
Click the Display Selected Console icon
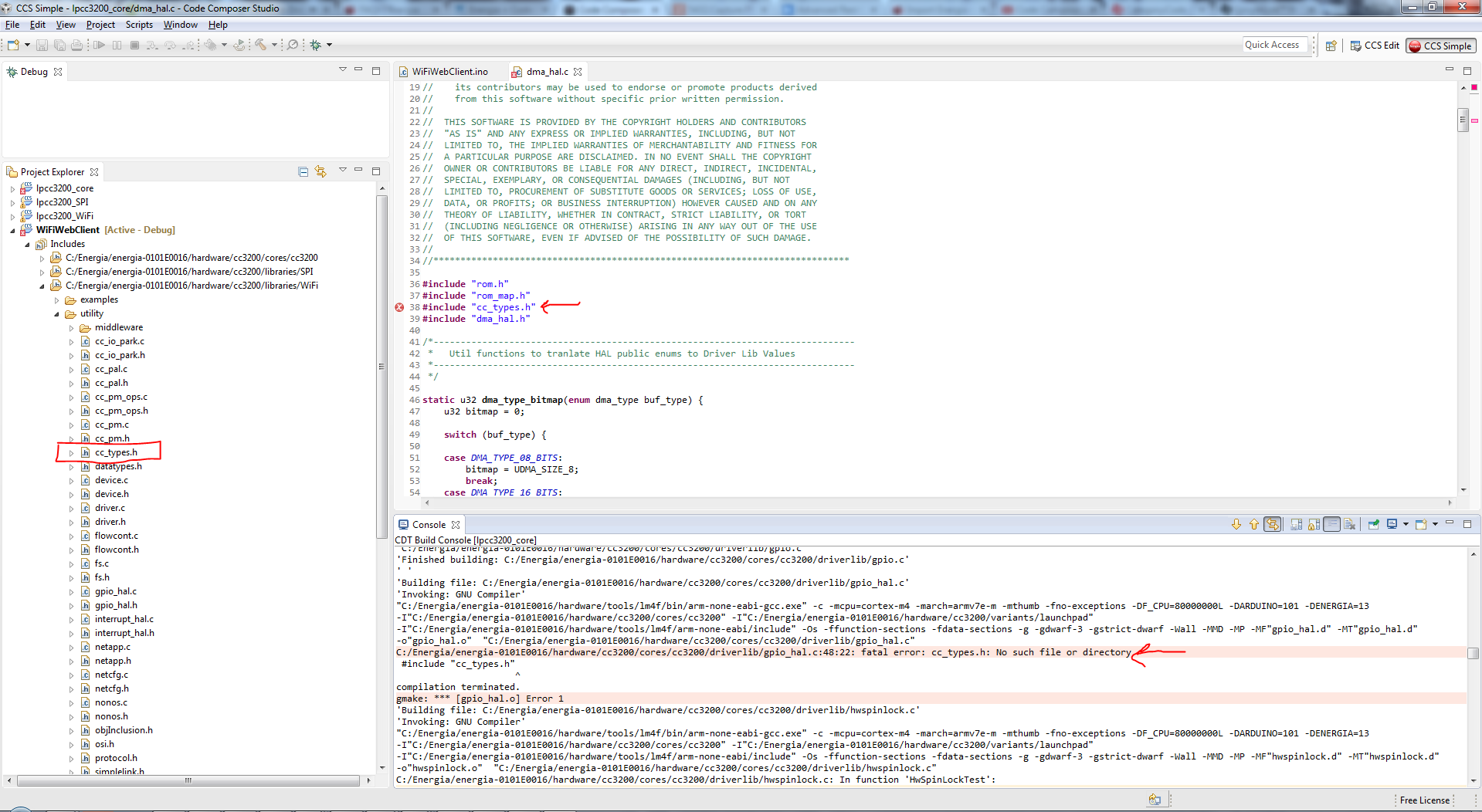pyautogui.click(x=1392, y=524)
